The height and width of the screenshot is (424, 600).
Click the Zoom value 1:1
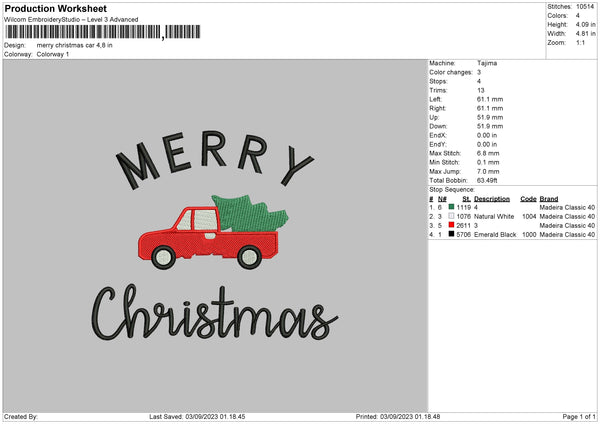point(580,42)
